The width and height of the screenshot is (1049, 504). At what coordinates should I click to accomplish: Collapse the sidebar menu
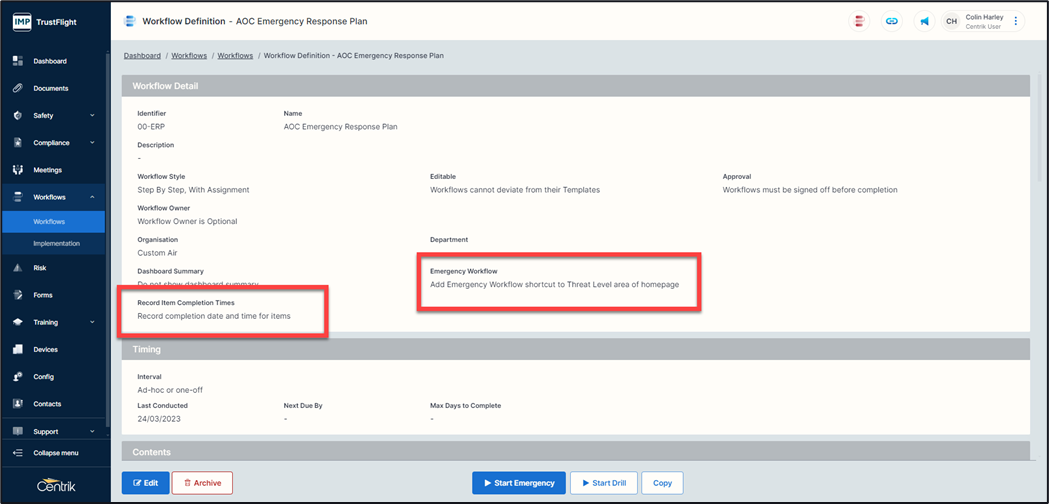[x=55, y=453]
